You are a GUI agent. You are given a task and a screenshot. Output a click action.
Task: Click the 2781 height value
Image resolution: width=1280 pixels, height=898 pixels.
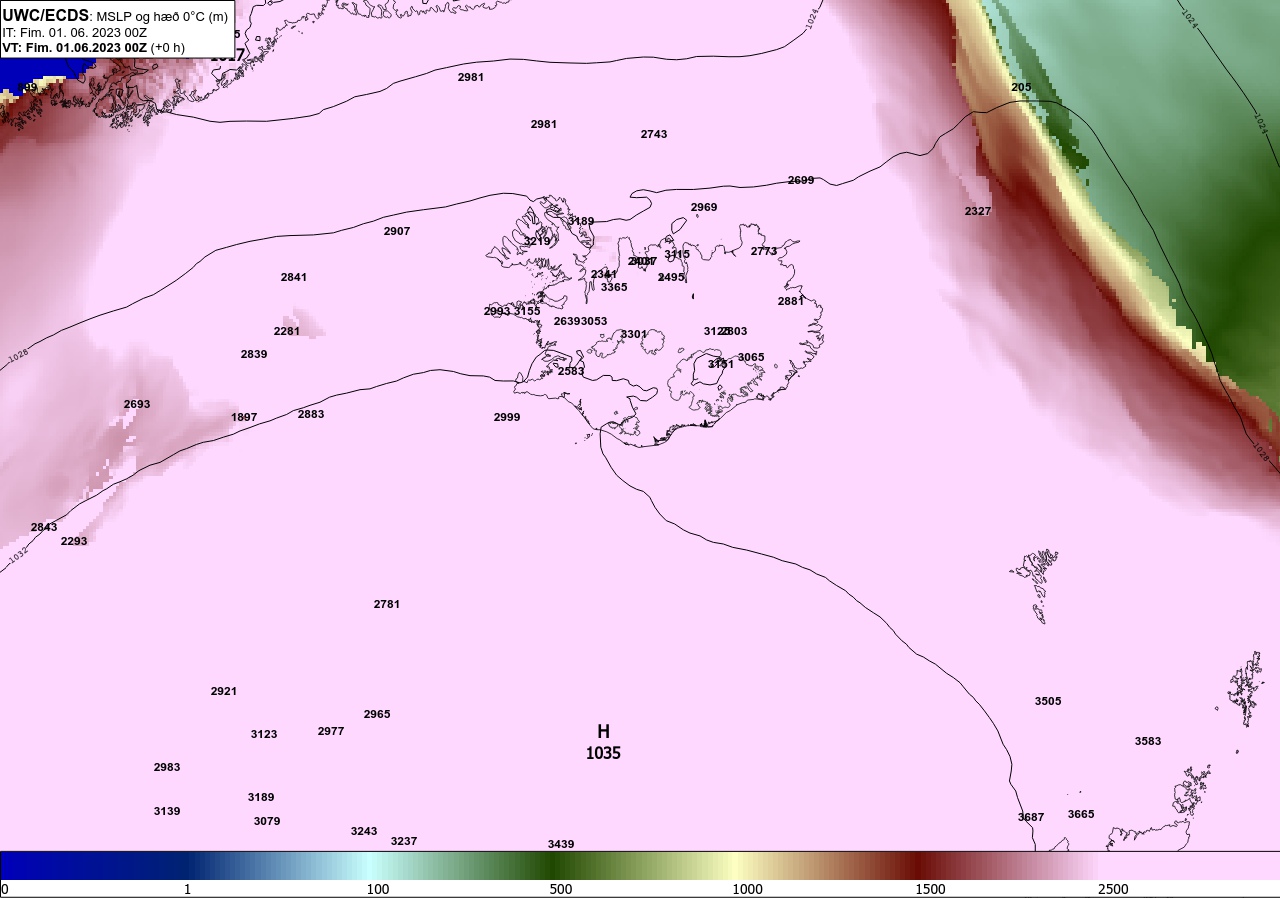(387, 604)
